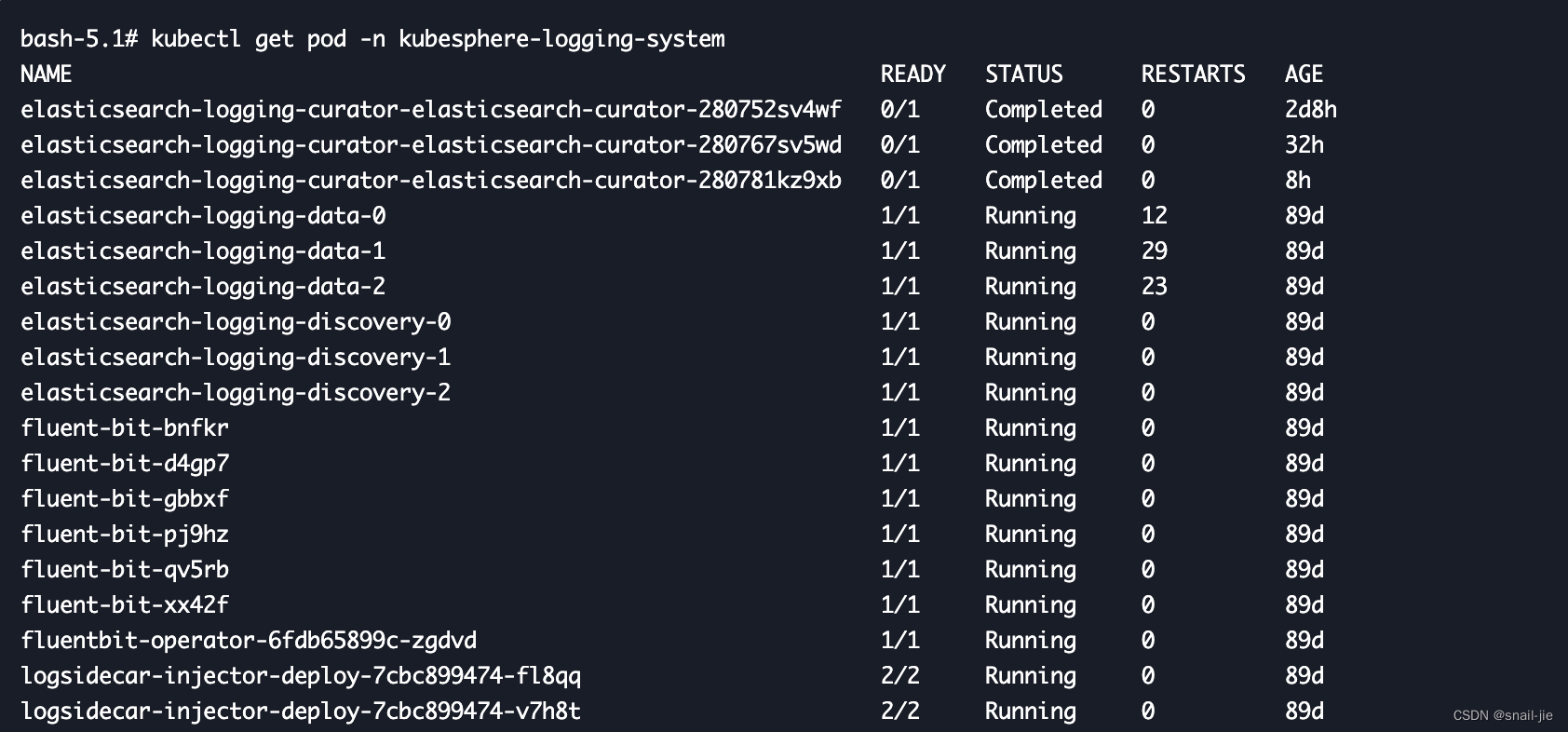This screenshot has height=732, width=1568.
Task: Click restart count 0 of fluent-bit-gbbxf
Action: click(x=1148, y=499)
